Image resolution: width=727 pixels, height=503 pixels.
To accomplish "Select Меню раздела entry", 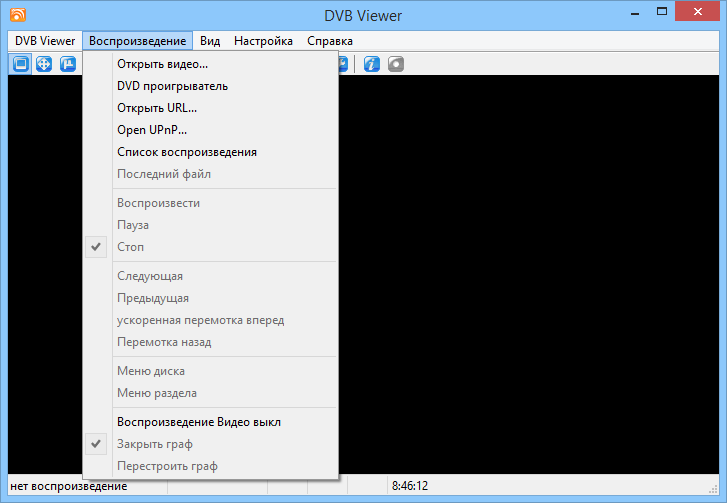I will [210, 393].
